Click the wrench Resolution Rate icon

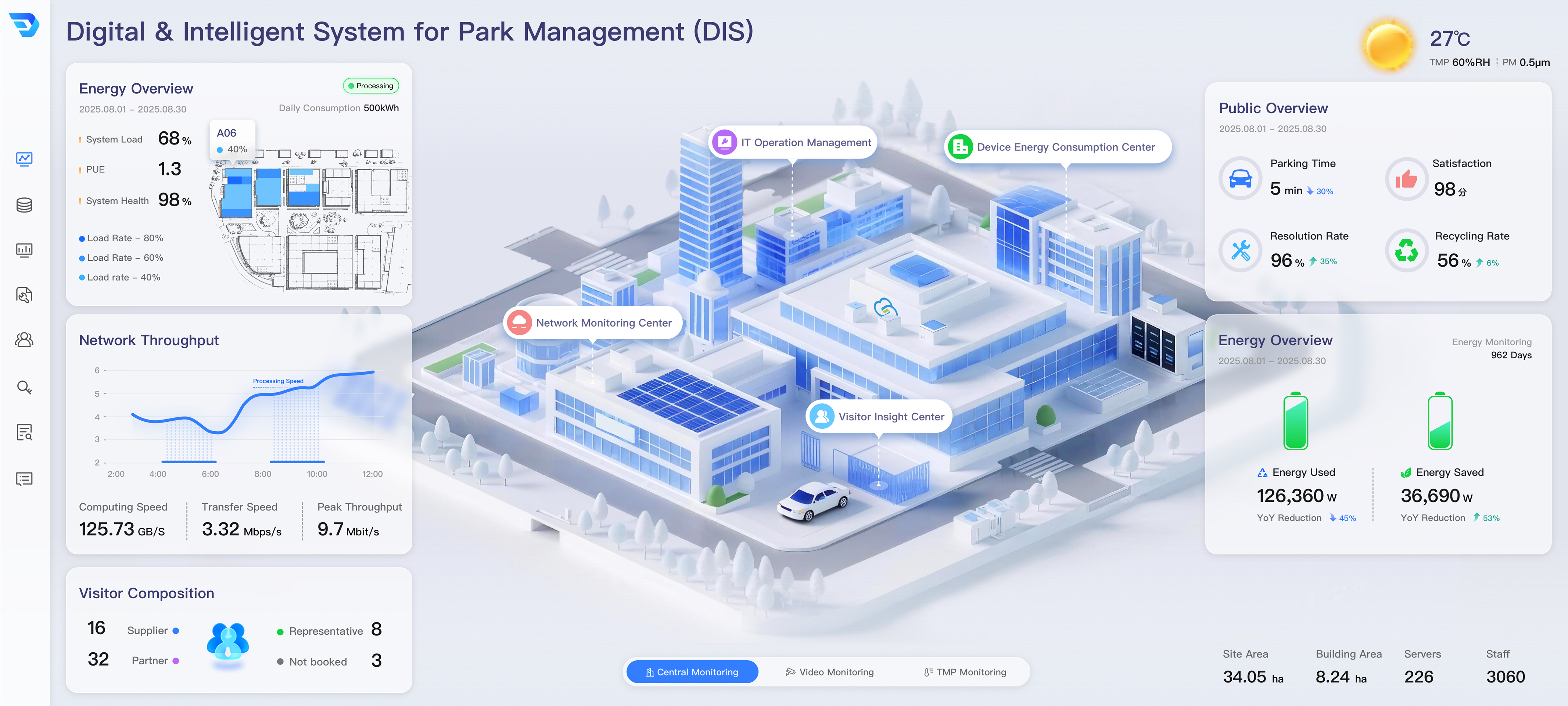point(1240,250)
